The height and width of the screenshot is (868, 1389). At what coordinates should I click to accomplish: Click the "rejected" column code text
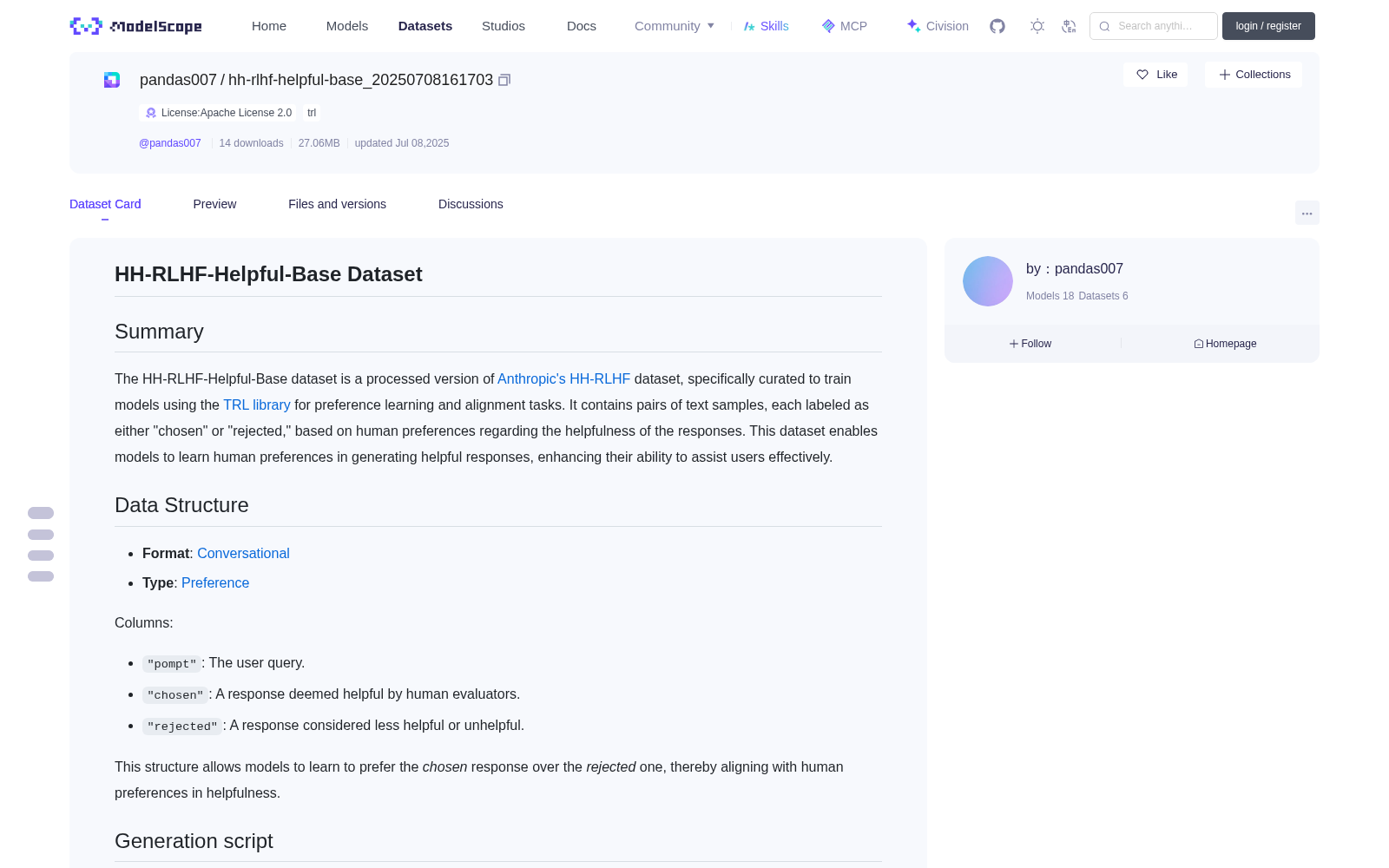pyautogui.click(x=182, y=727)
